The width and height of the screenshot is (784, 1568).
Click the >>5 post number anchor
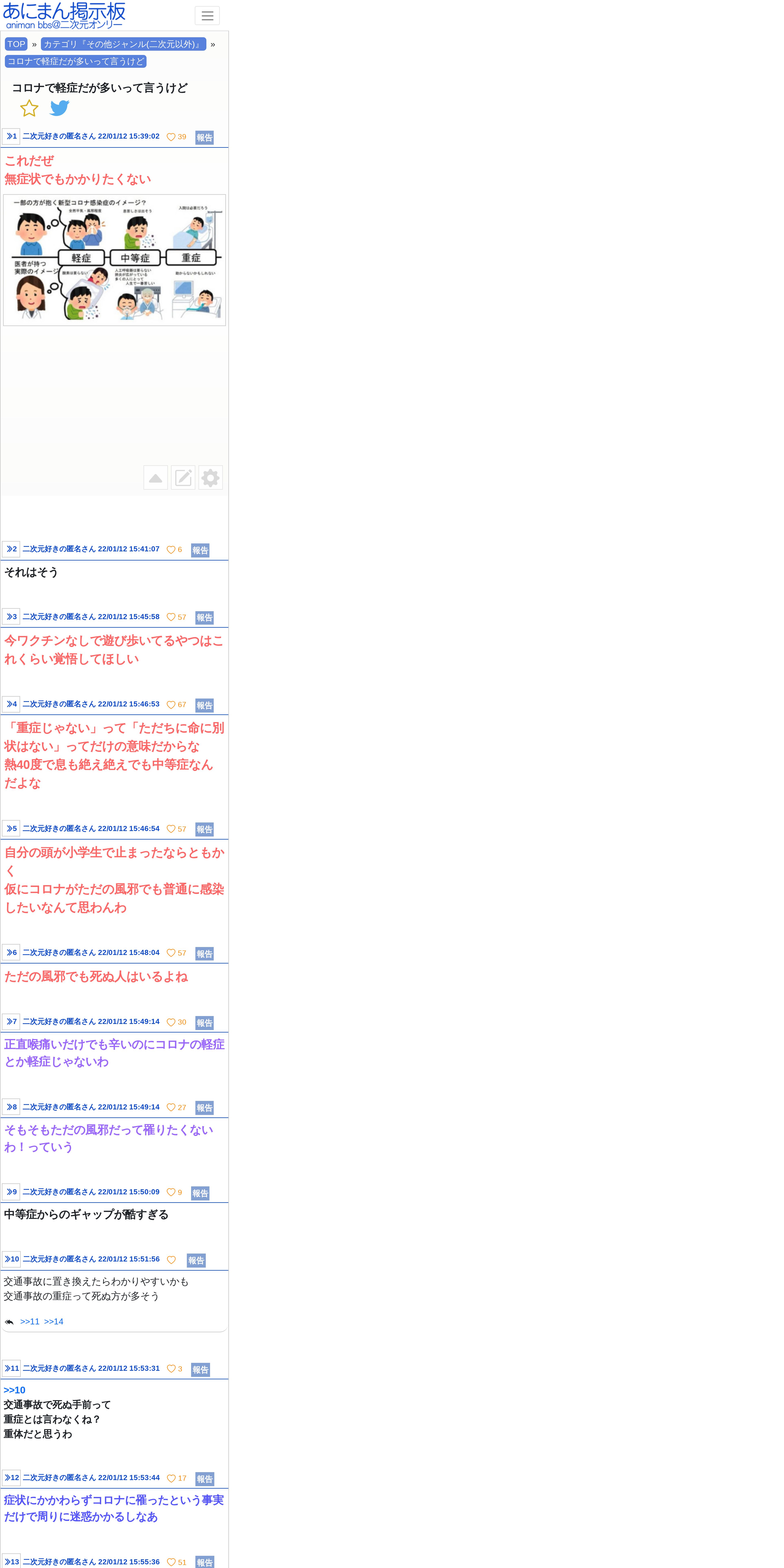point(11,828)
